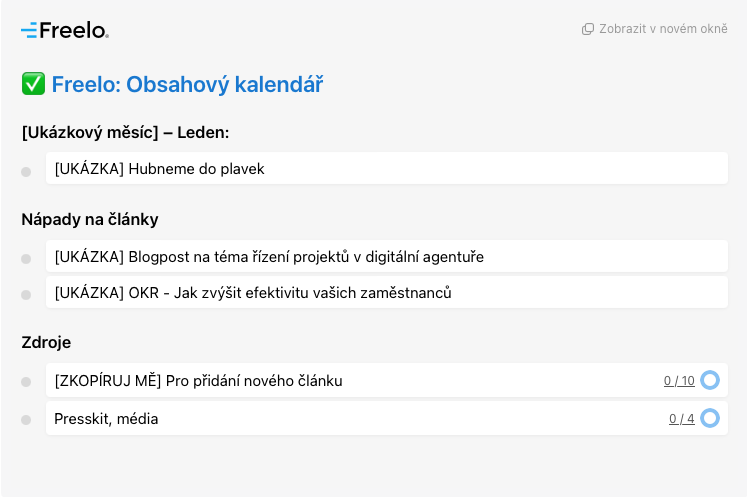
Task: Expand the 0 / 4 subtask counter
Action: click(x=682, y=419)
